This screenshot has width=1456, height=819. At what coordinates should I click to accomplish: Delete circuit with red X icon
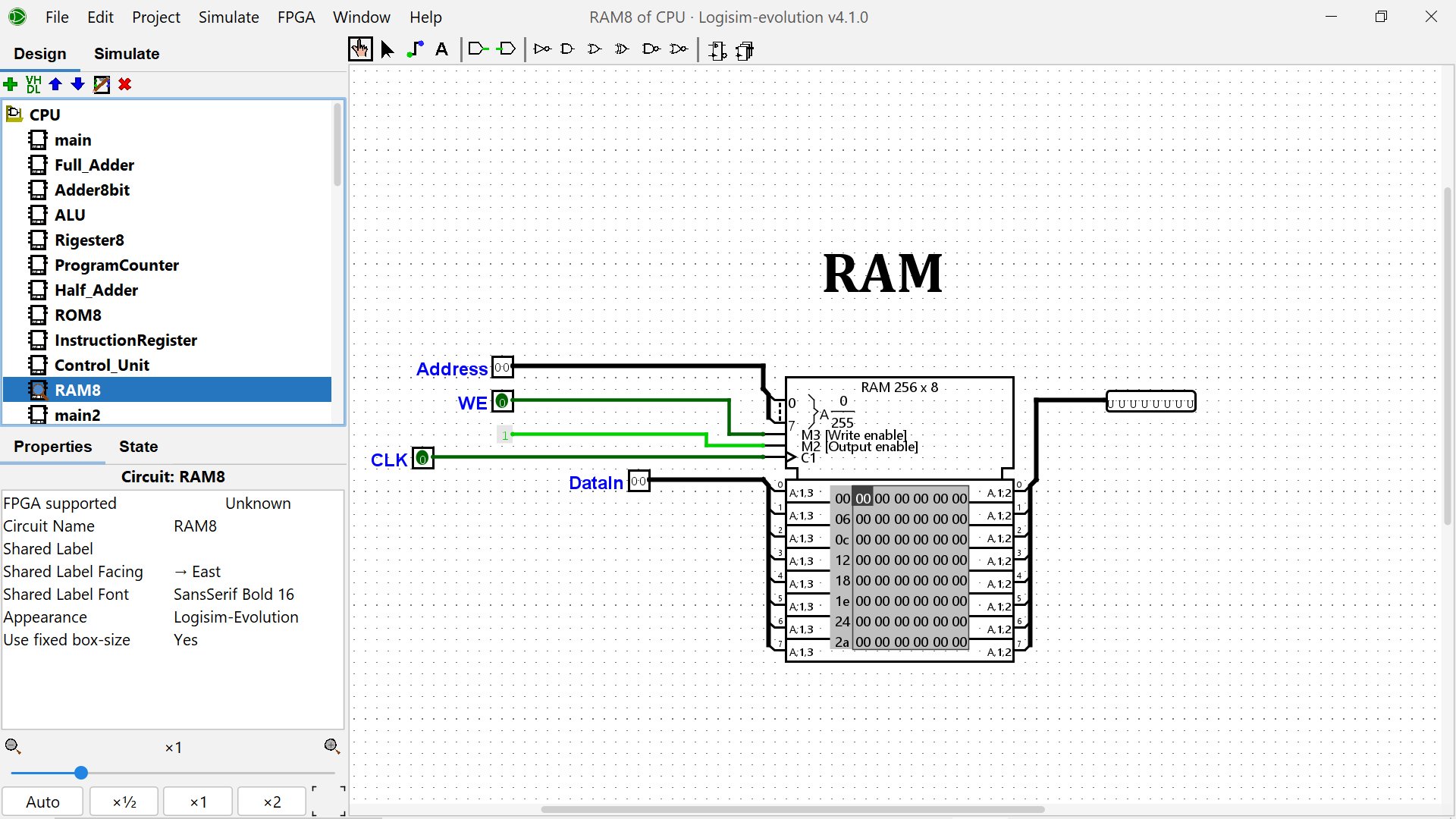pos(125,84)
